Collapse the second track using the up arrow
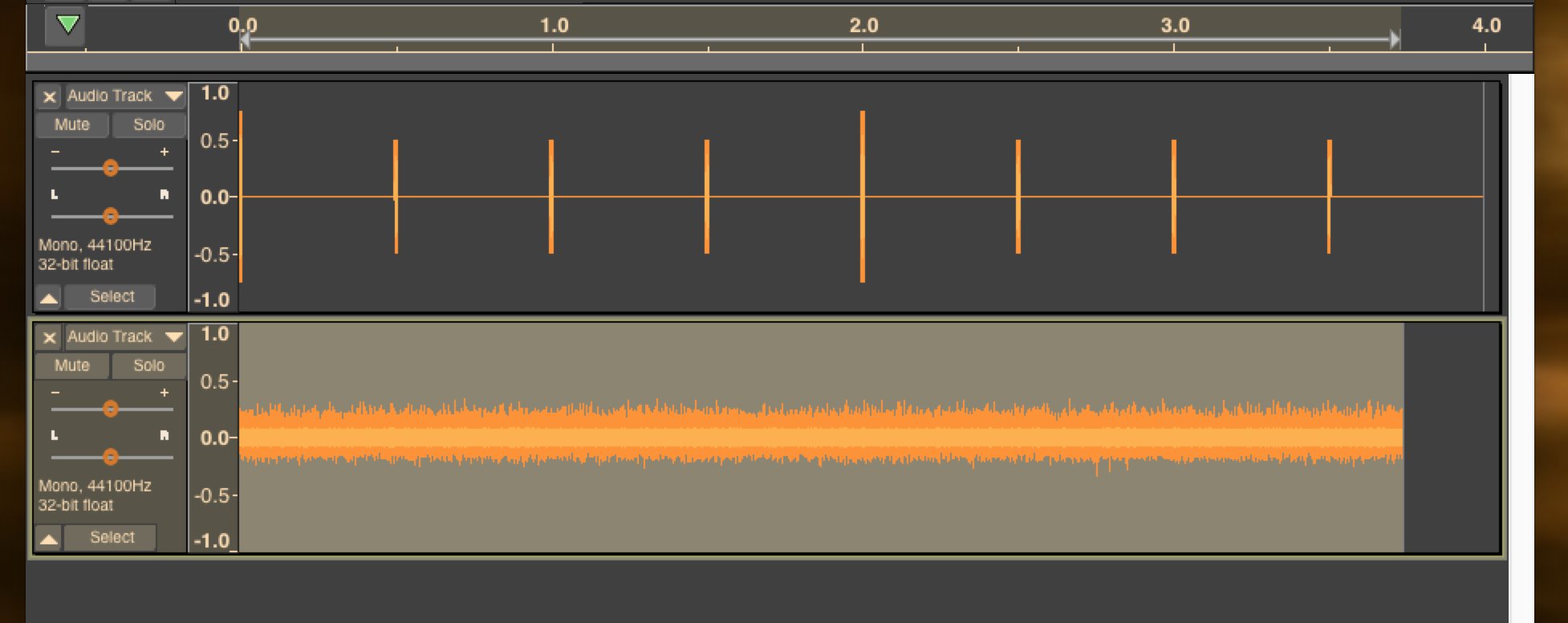This screenshot has height=623, width=1568. 49,539
